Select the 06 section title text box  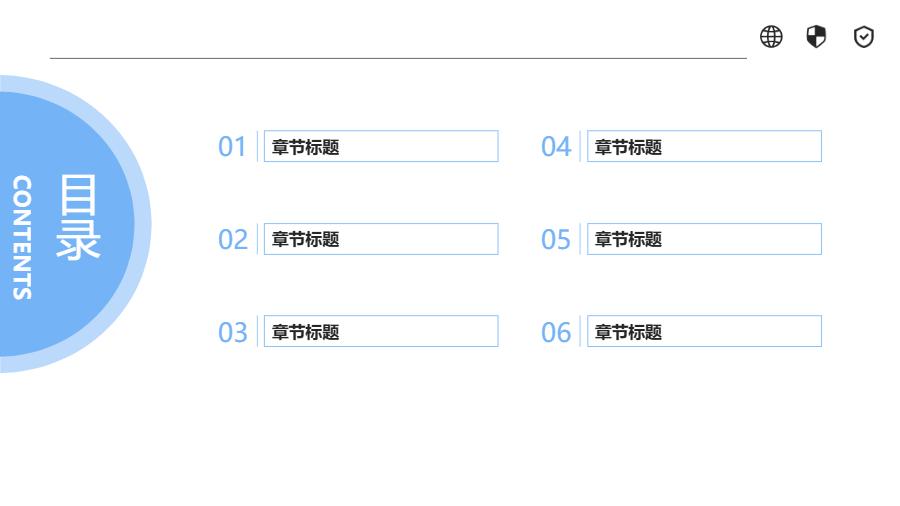[704, 332]
